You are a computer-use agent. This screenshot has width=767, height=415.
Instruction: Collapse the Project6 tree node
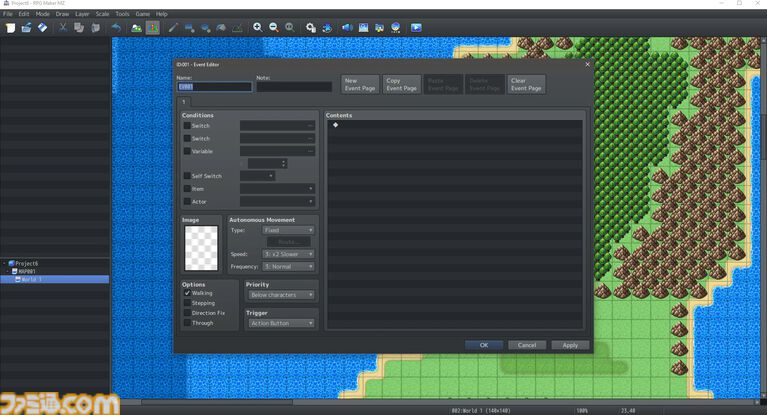click(4, 263)
